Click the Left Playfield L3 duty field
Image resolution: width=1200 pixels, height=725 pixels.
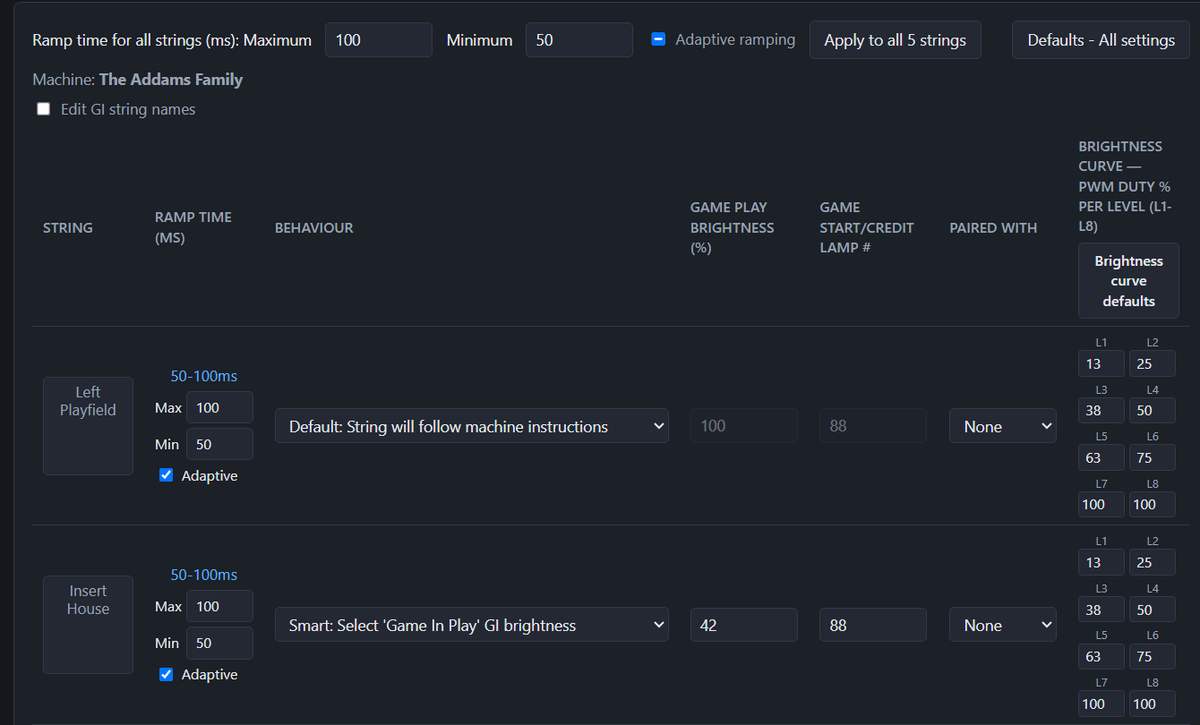point(1101,411)
